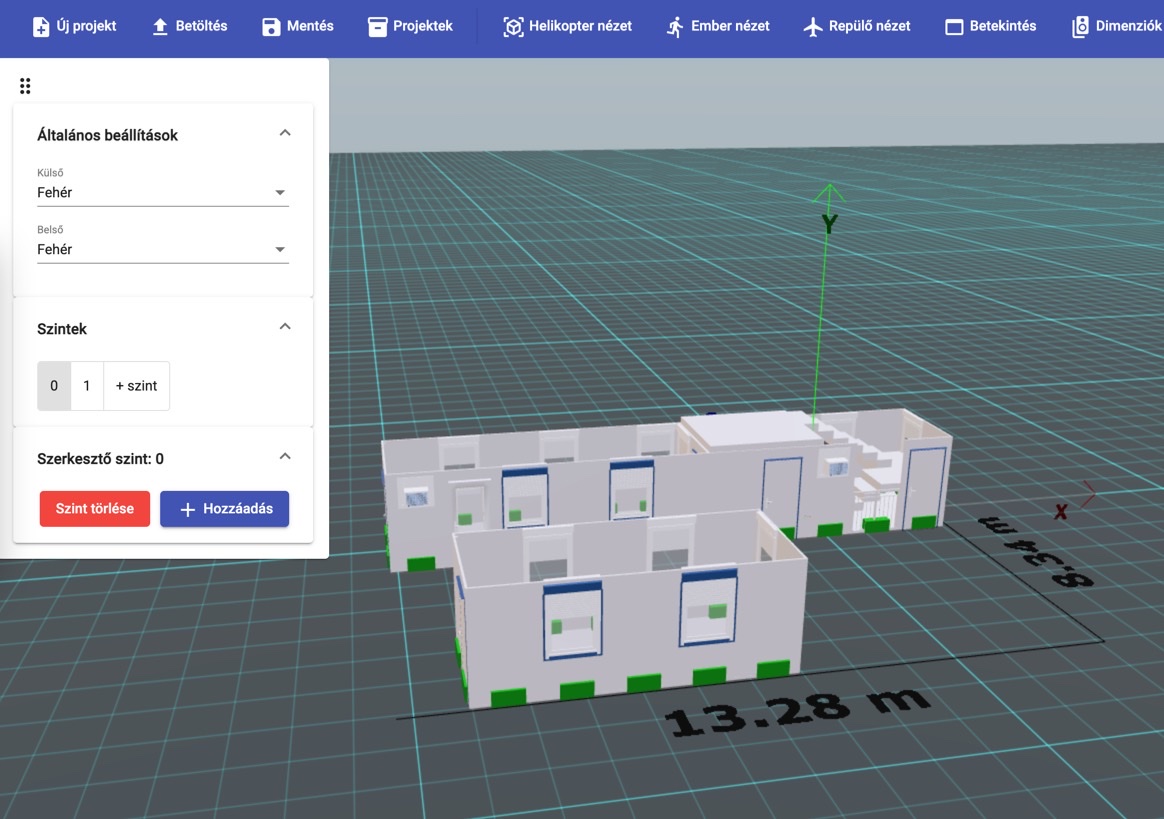Click the Dimenziók label

point(1128,26)
